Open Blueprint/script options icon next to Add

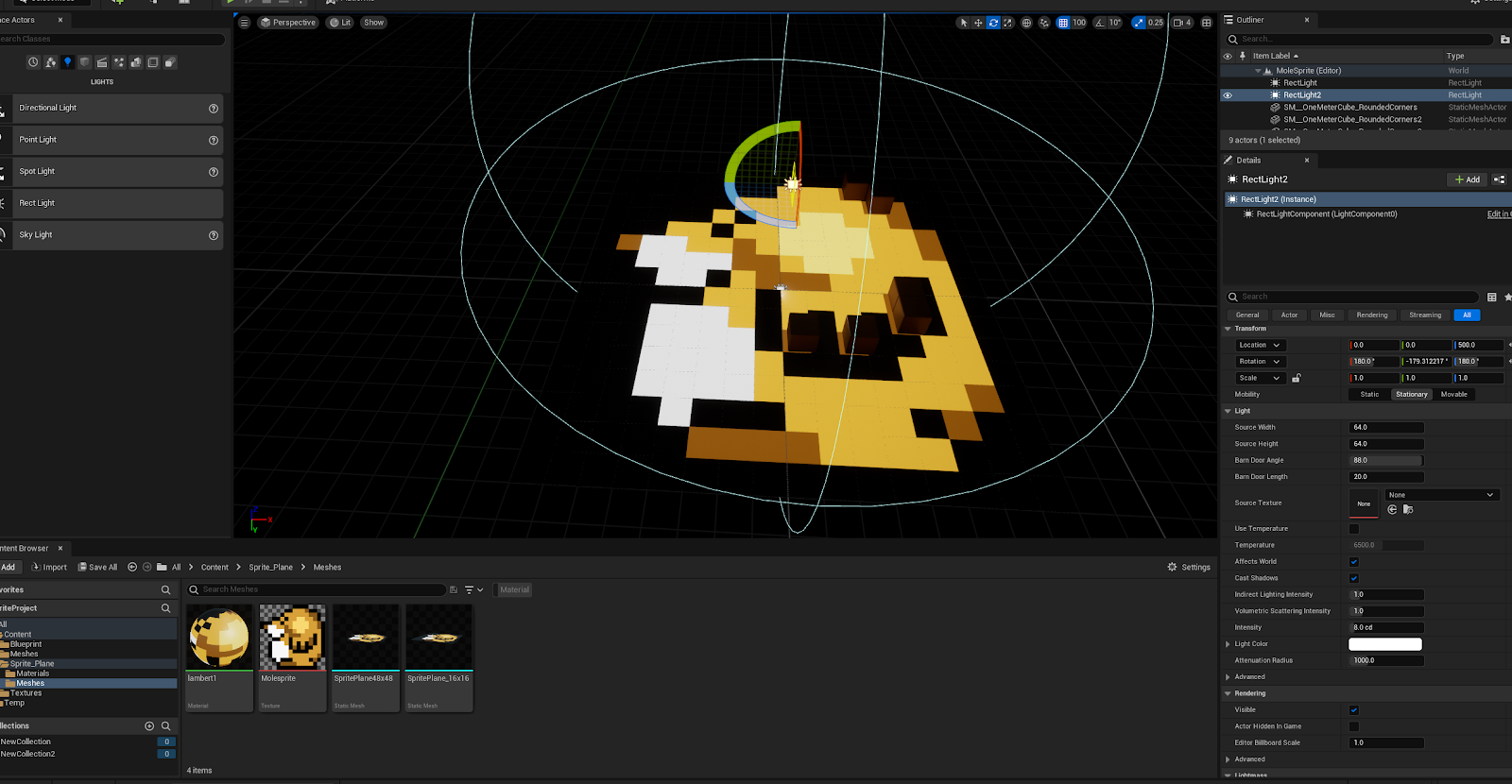[x=1500, y=179]
